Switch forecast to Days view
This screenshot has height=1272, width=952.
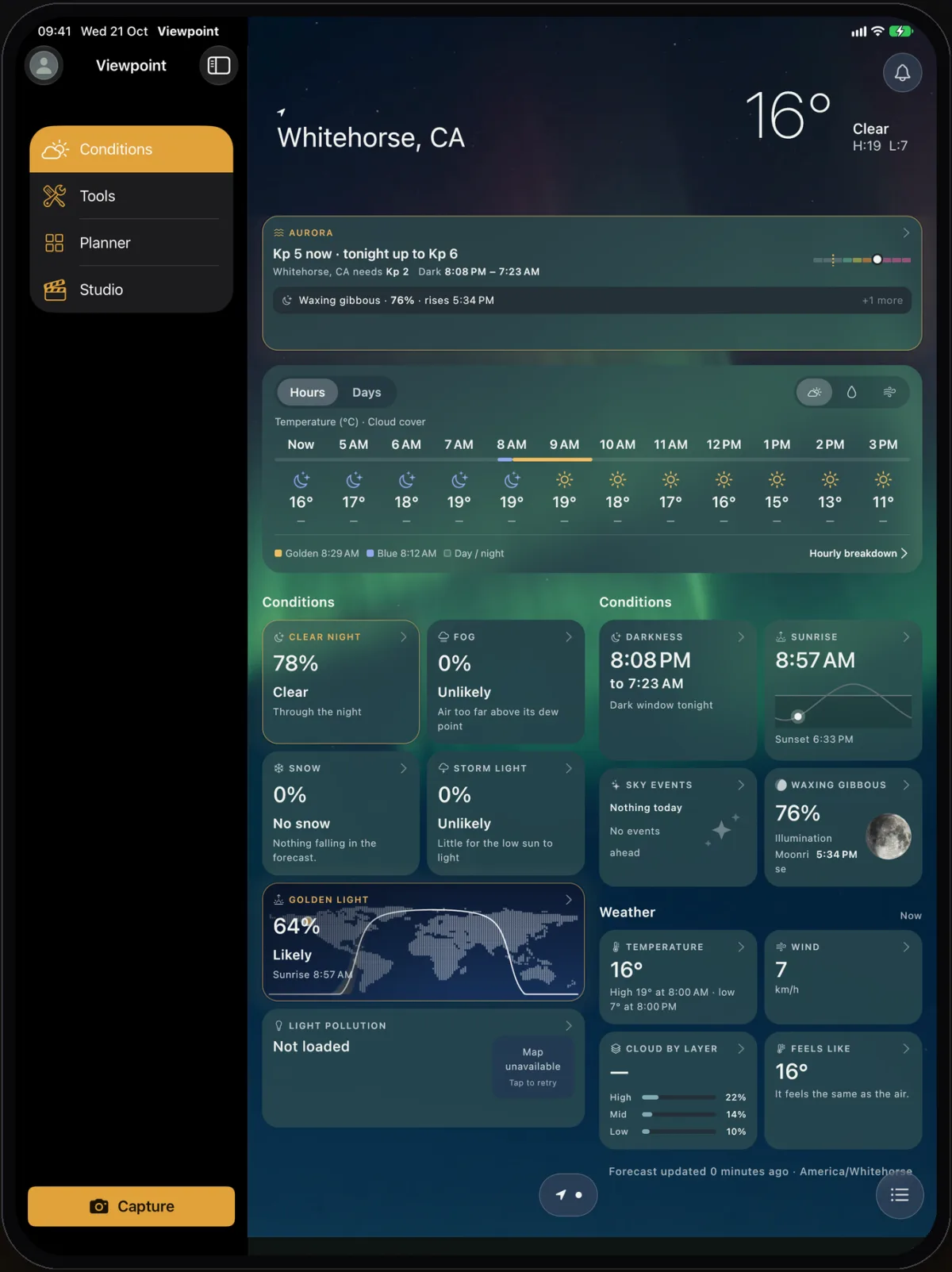367,392
